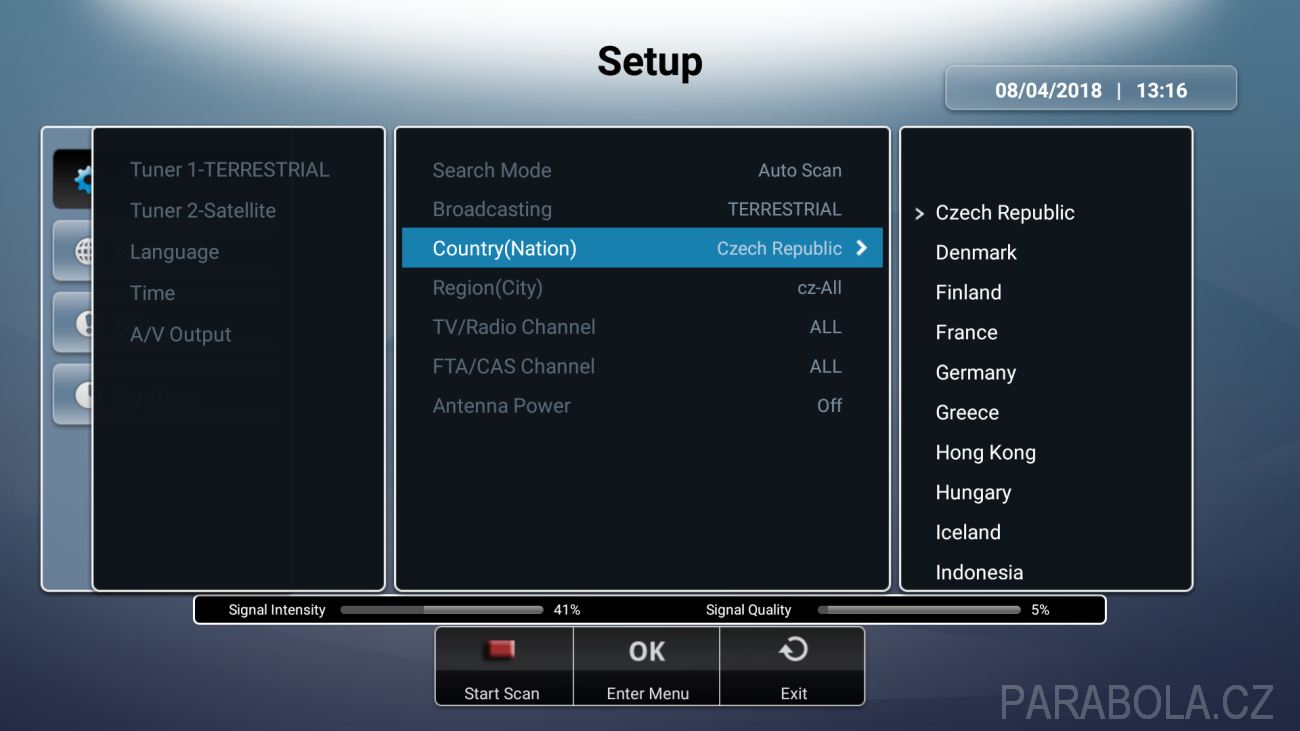This screenshot has height=731, width=1300.
Task: Click the OK Enter Menu icon
Action: 647,651
